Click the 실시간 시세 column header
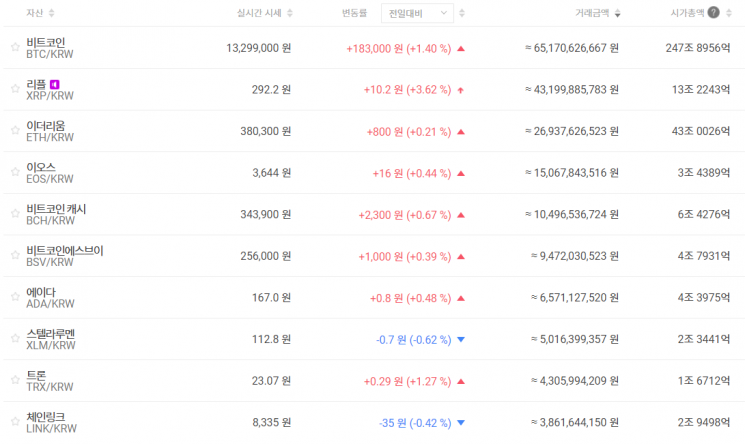Viewport: 745px width, 444px height. point(259,13)
